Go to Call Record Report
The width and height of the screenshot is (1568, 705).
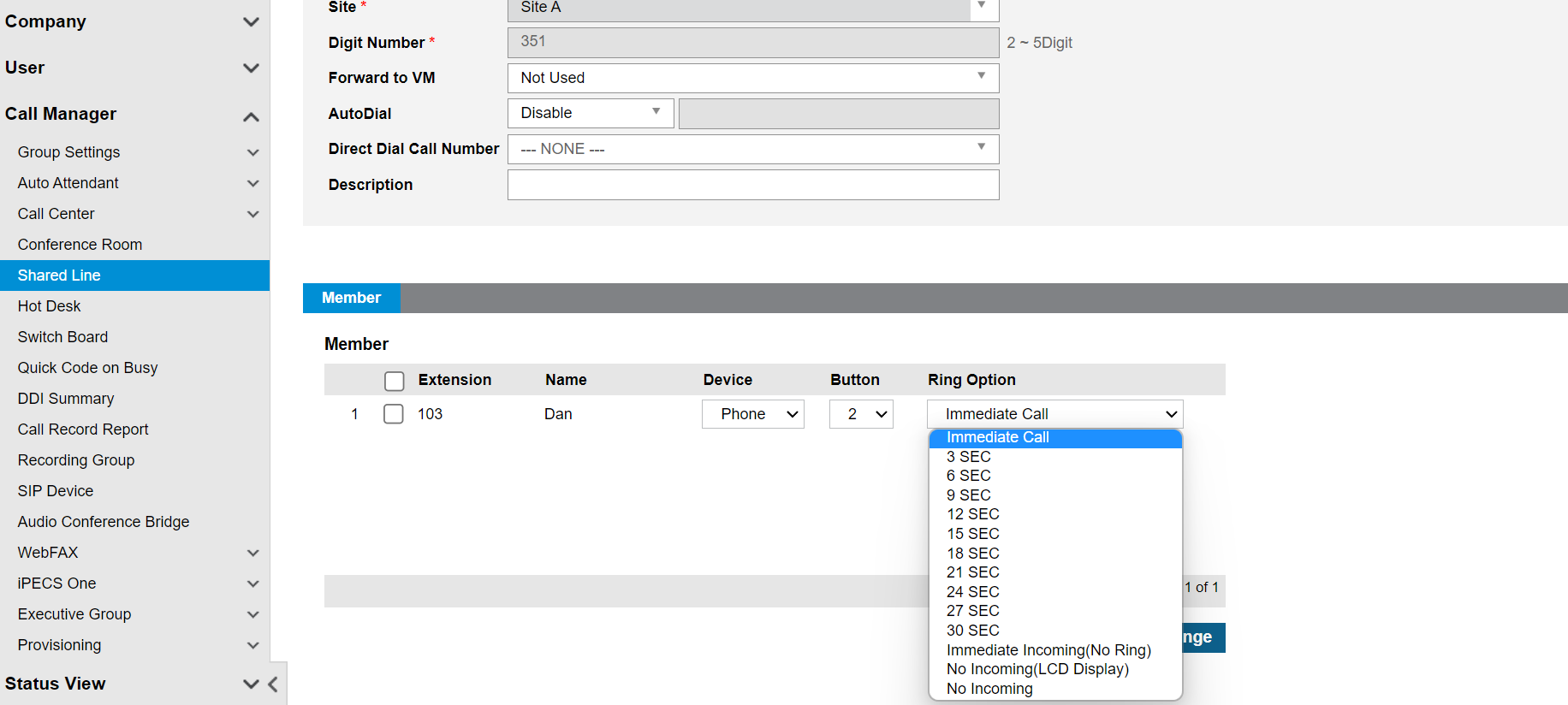pyautogui.click(x=83, y=430)
